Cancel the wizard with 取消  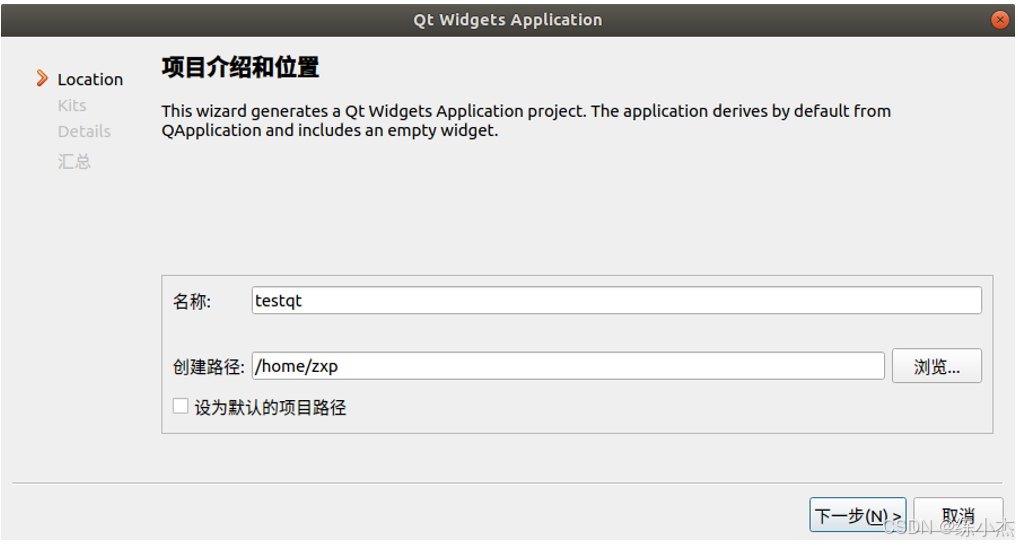958,516
